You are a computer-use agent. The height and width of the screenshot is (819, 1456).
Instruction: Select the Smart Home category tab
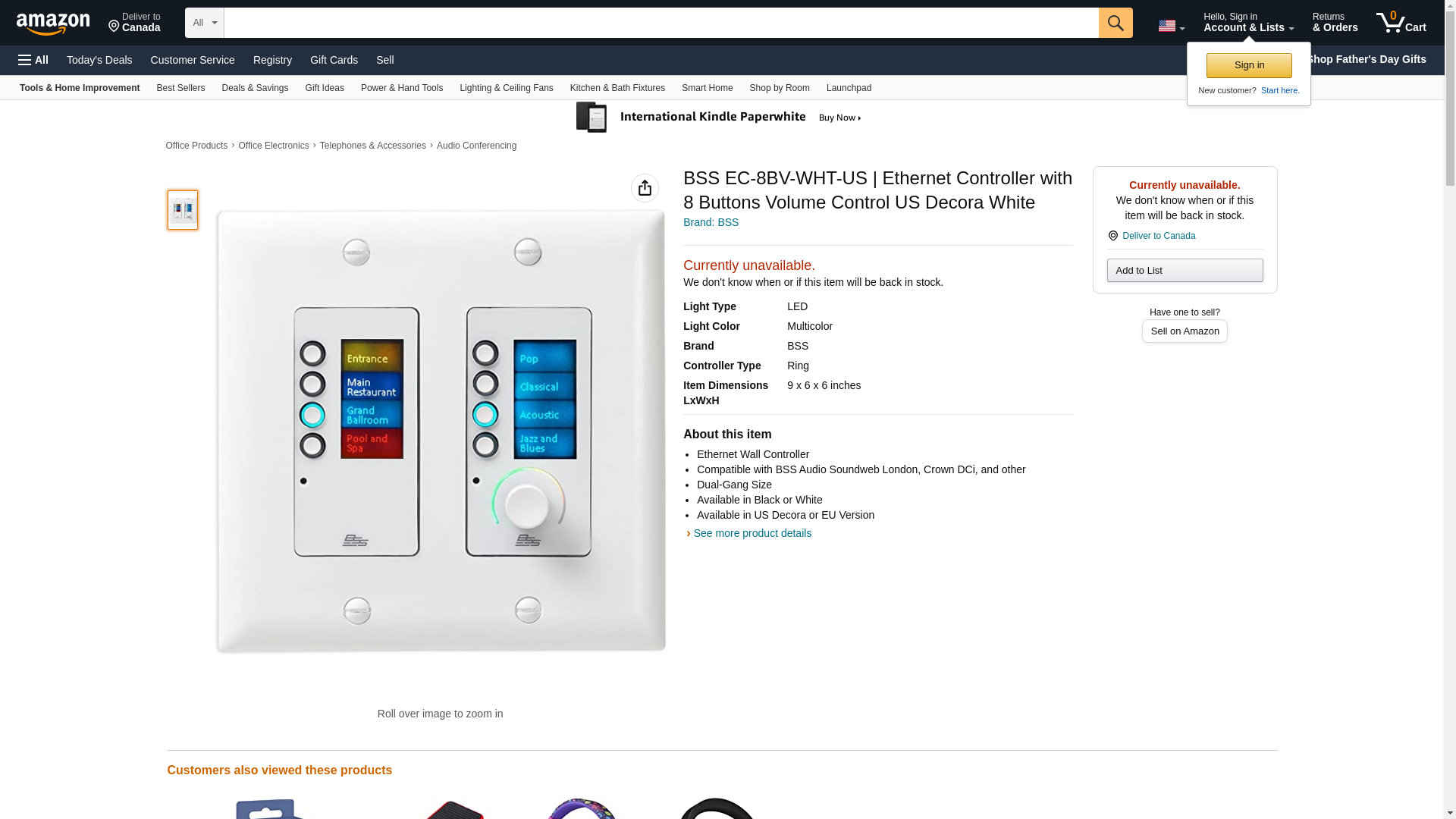click(707, 88)
